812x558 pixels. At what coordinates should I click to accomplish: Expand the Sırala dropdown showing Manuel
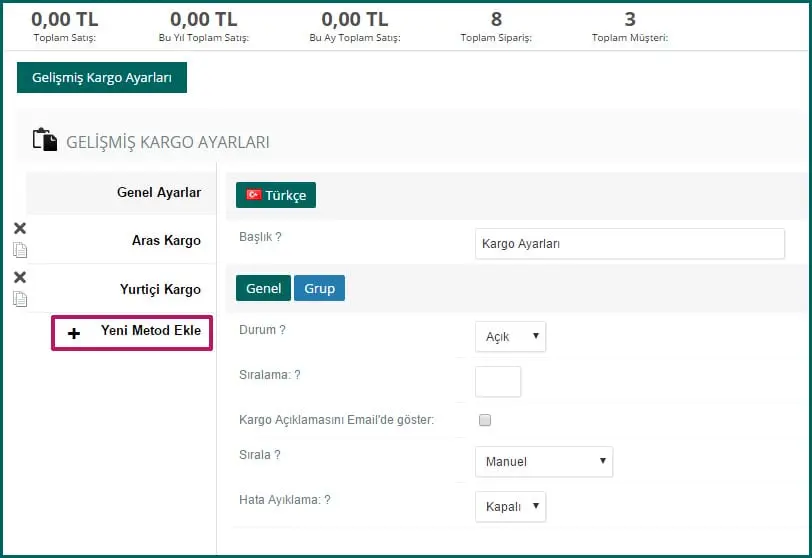544,462
